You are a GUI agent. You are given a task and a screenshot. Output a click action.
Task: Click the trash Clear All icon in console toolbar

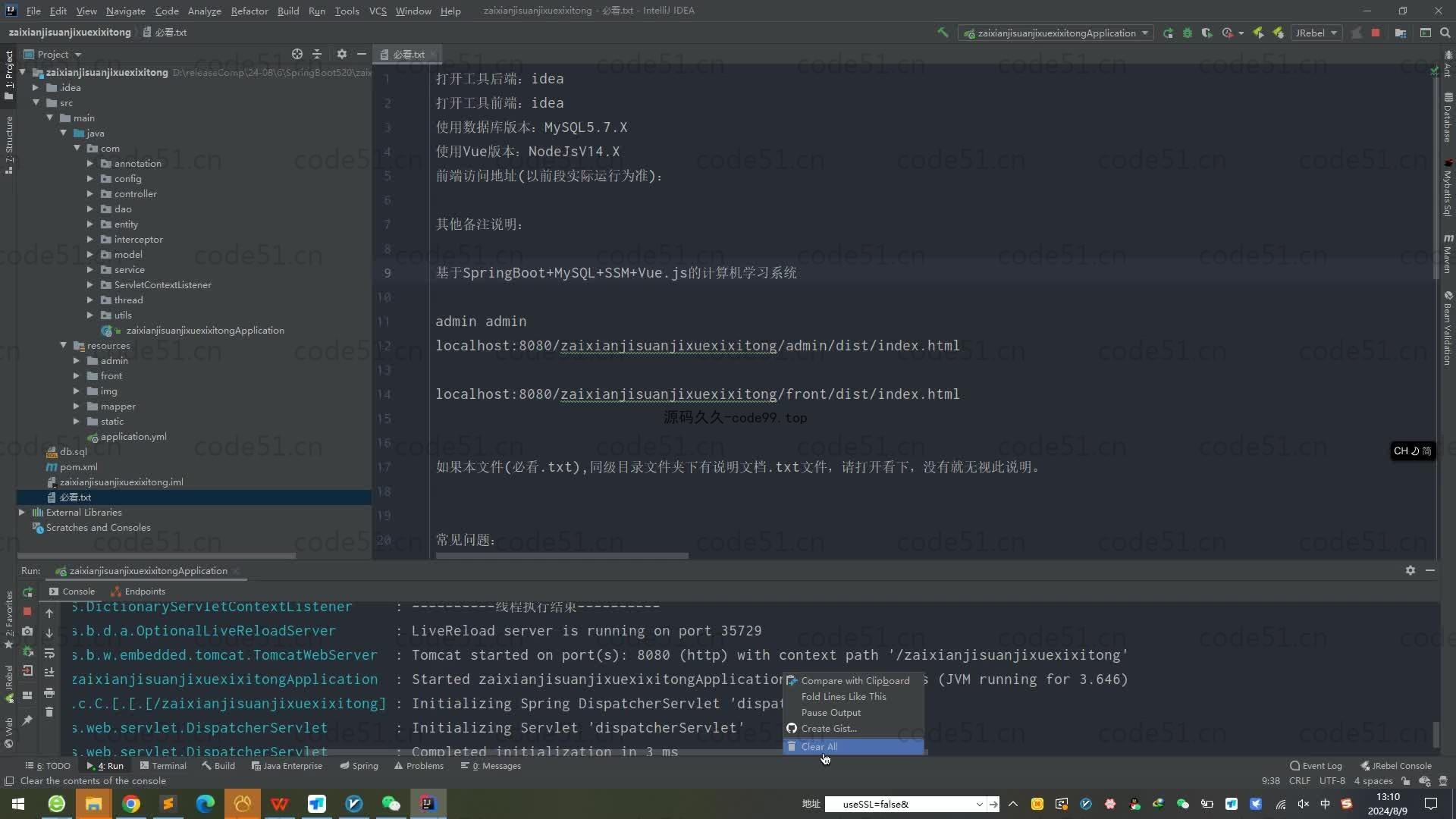click(49, 712)
